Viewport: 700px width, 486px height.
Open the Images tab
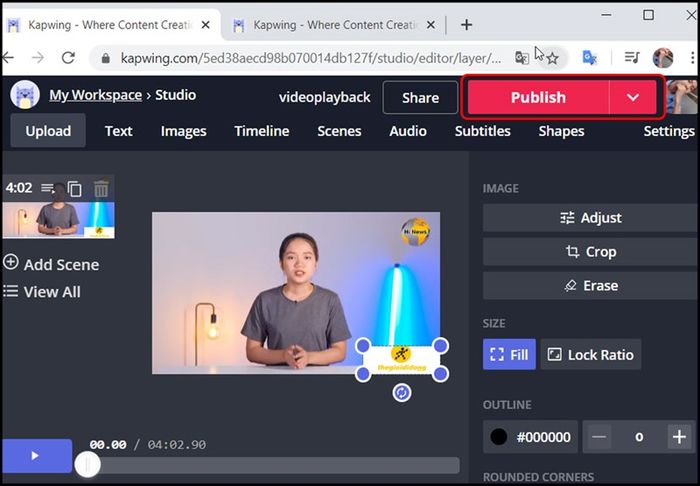183,131
